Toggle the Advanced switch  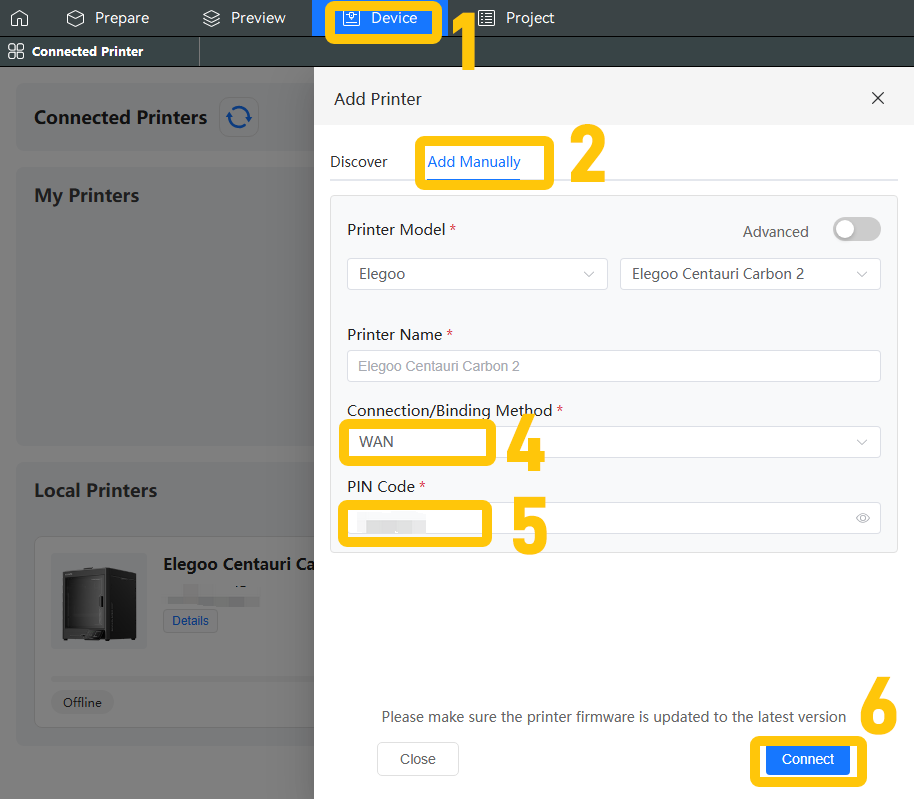coord(856,229)
